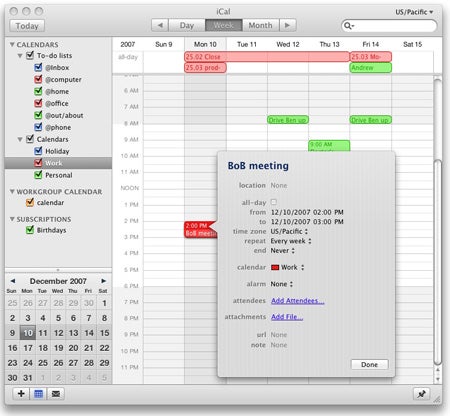
Task: Click the vertical scrollbar thumb
Action: coord(438,262)
